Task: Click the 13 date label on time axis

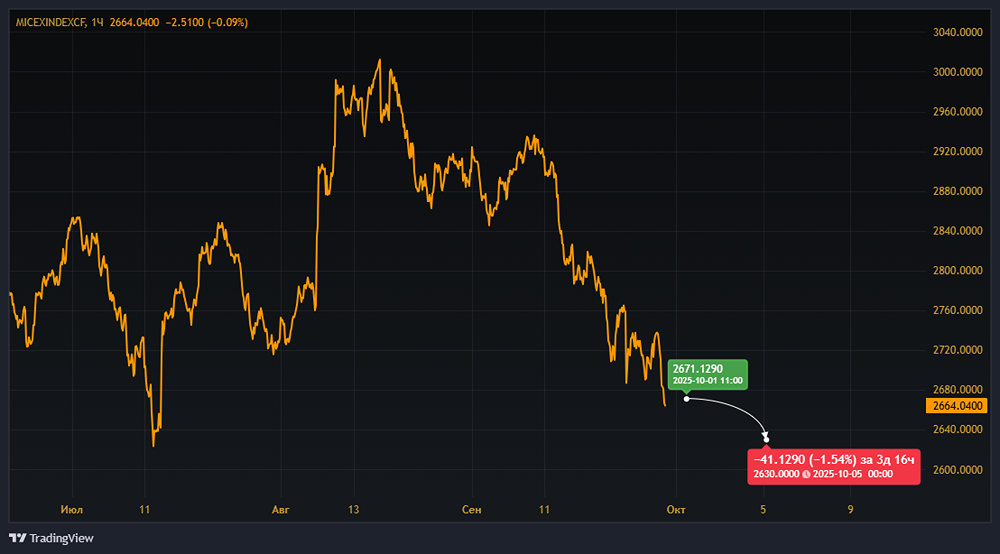Action: pos(352,510)
